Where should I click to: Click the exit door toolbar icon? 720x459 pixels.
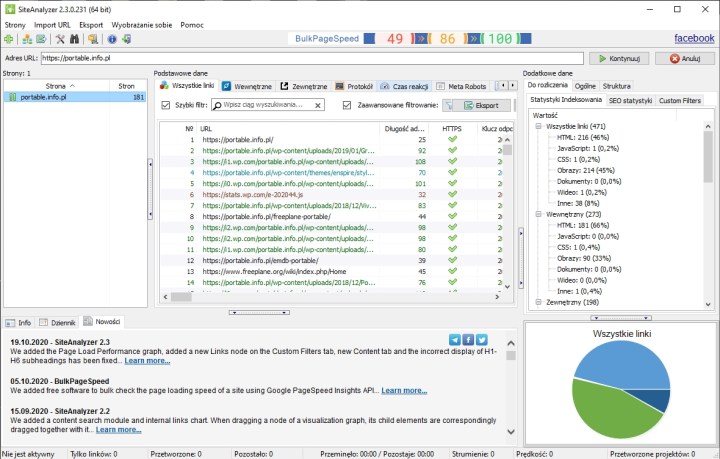click(x=126, y=39)
